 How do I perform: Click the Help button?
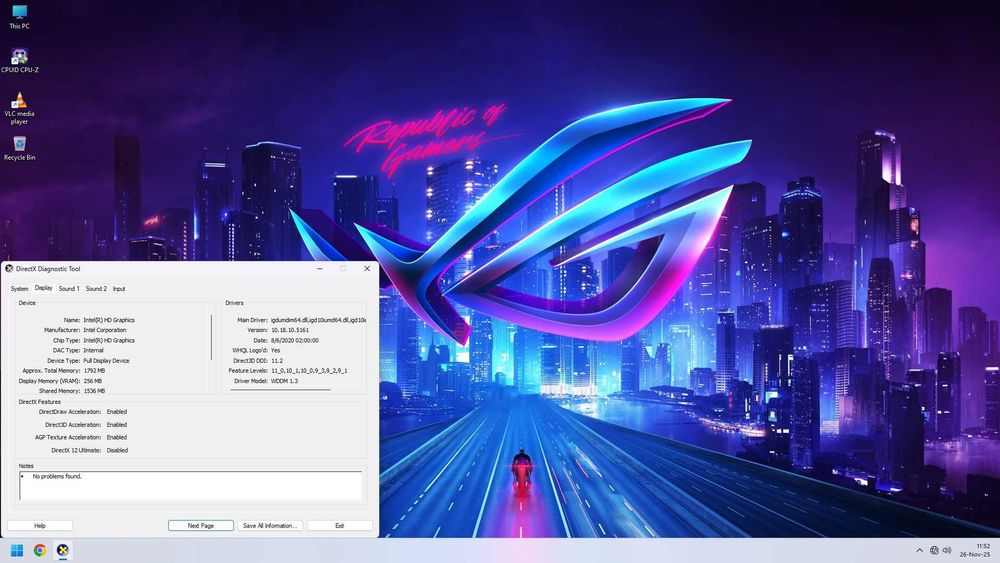tap(40, 525)
